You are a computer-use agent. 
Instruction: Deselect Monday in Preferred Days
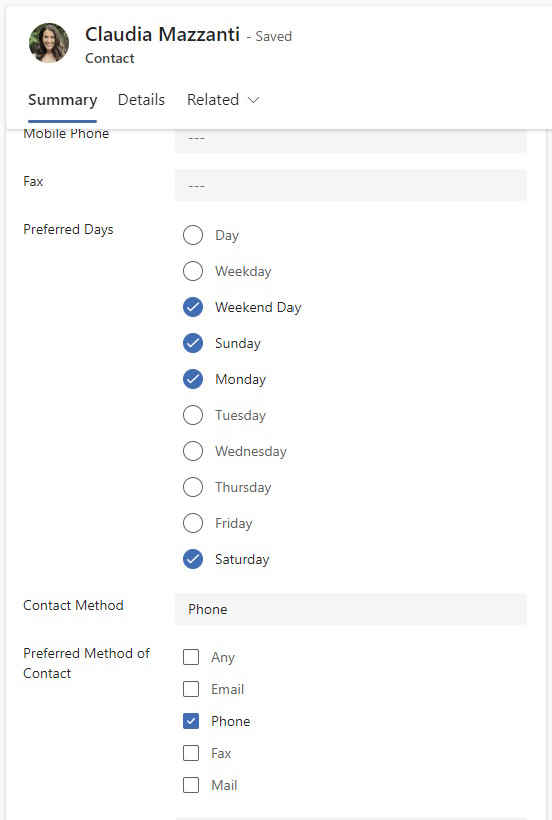193,379
